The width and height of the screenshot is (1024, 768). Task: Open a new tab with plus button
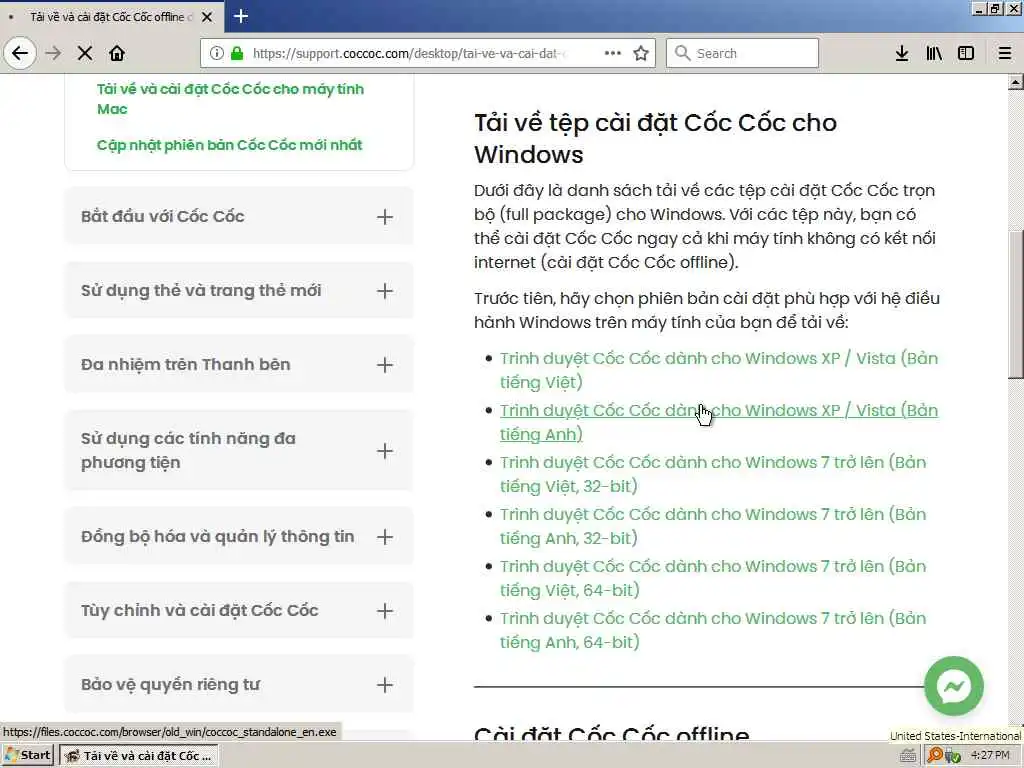[x=240, y=16]
